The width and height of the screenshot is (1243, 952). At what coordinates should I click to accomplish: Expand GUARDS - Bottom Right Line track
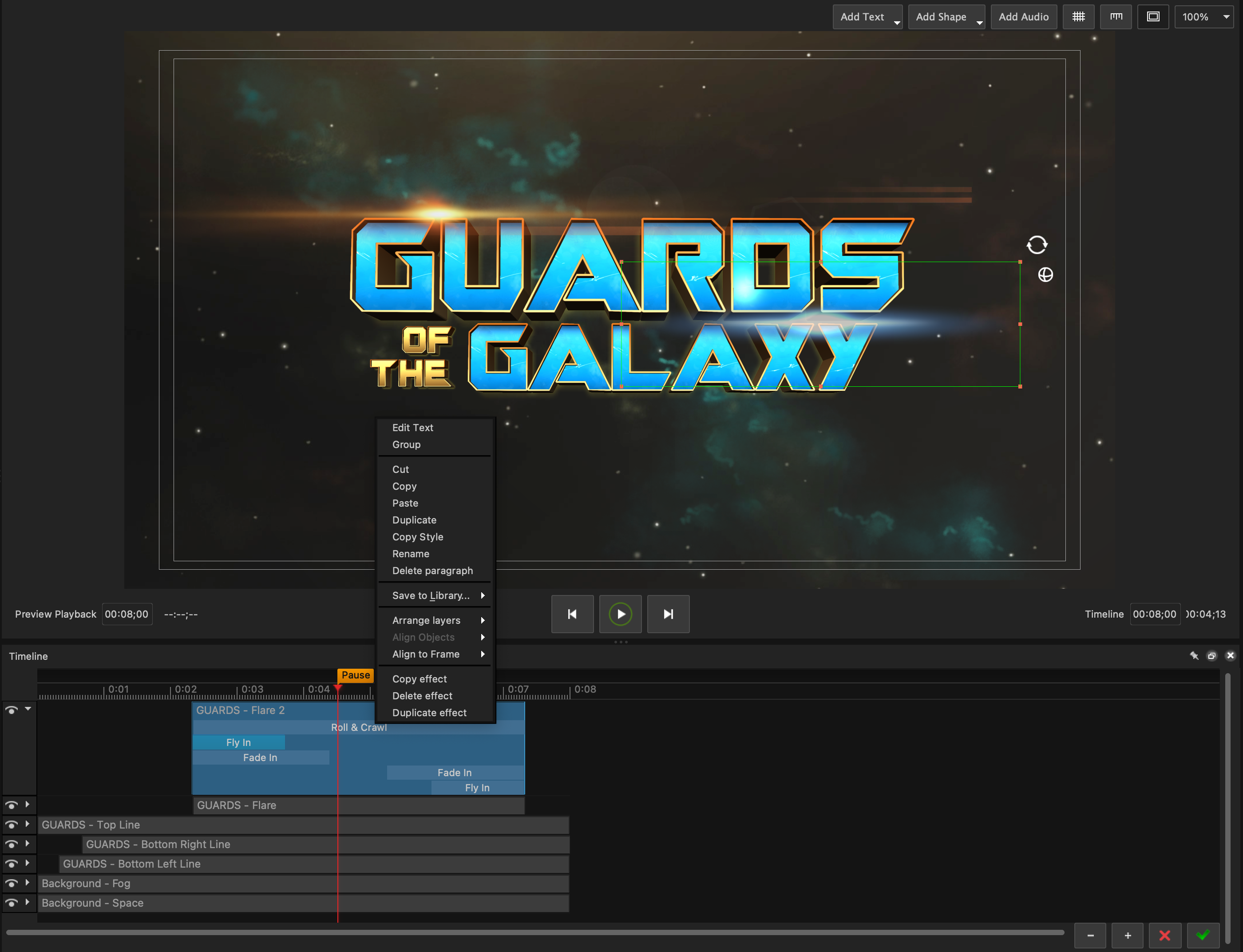(27, 843)
